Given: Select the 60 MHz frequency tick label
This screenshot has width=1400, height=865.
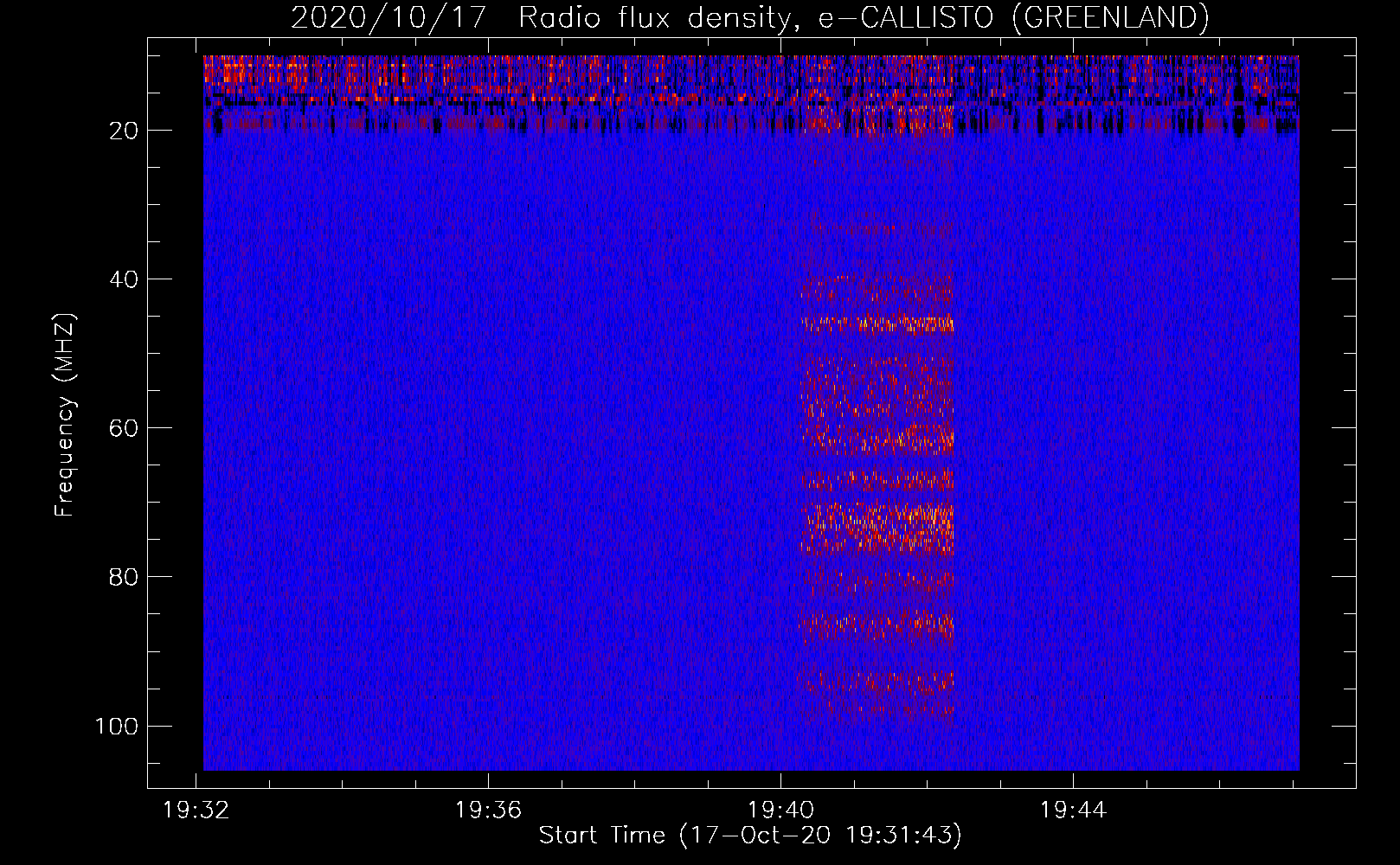Looking at the screenshot, I should coord(123,428).
